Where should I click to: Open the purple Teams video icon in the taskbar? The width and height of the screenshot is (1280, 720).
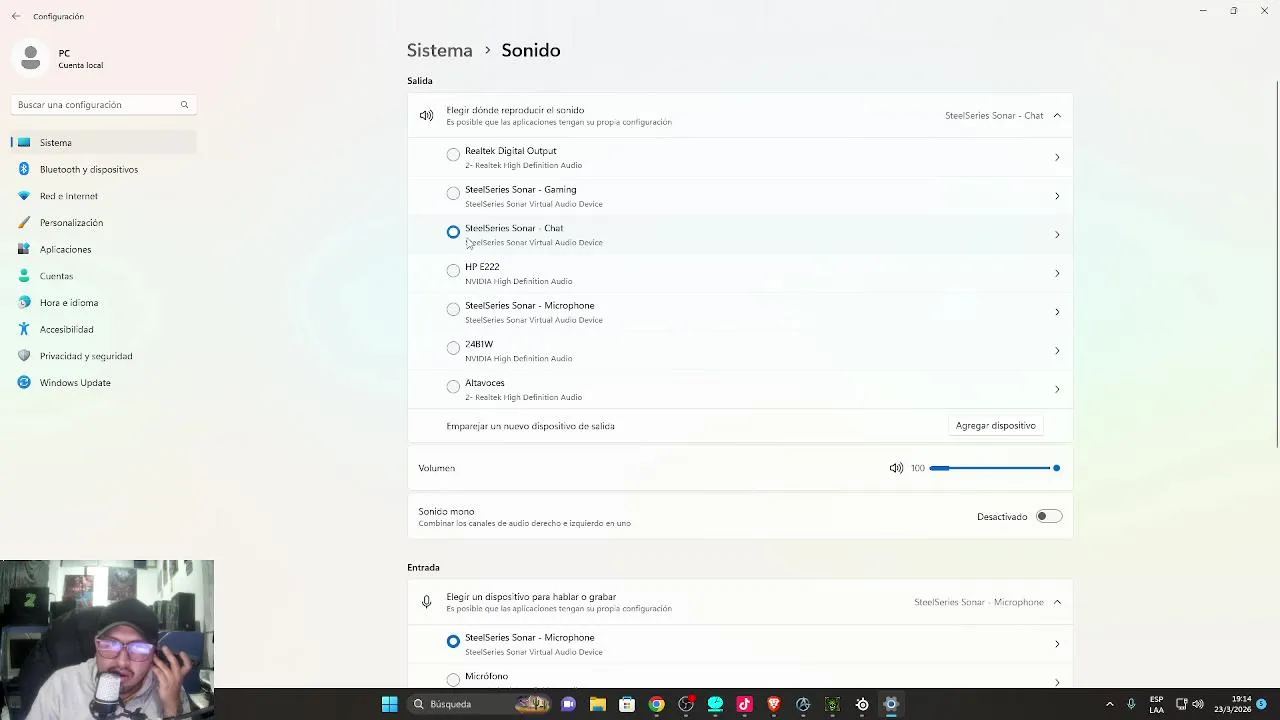click(x=569, y=704)
